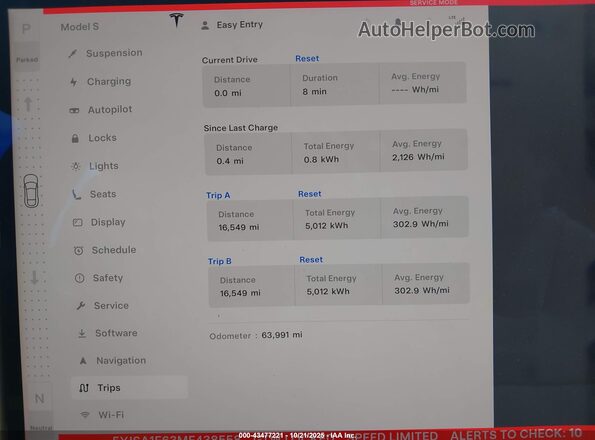Viewport: 595px width, 440px height.
Task: Open the Charging menu
Action: coord(101,82)
